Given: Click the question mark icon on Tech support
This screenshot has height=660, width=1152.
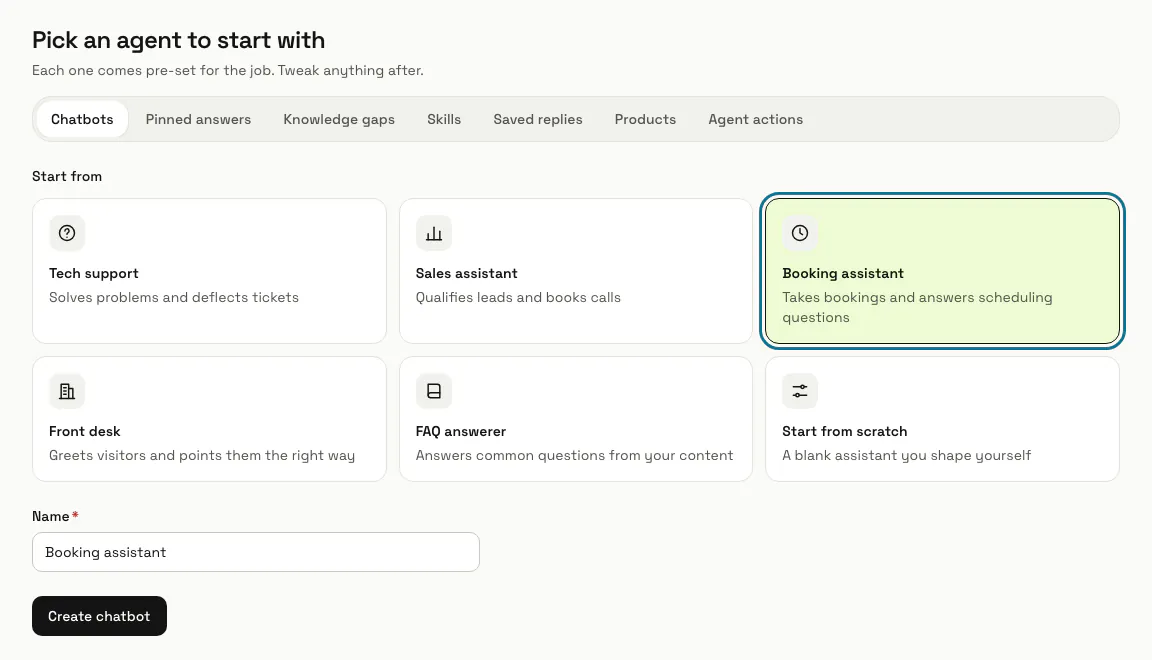Looking at the screenshot, I should point(67,233).
